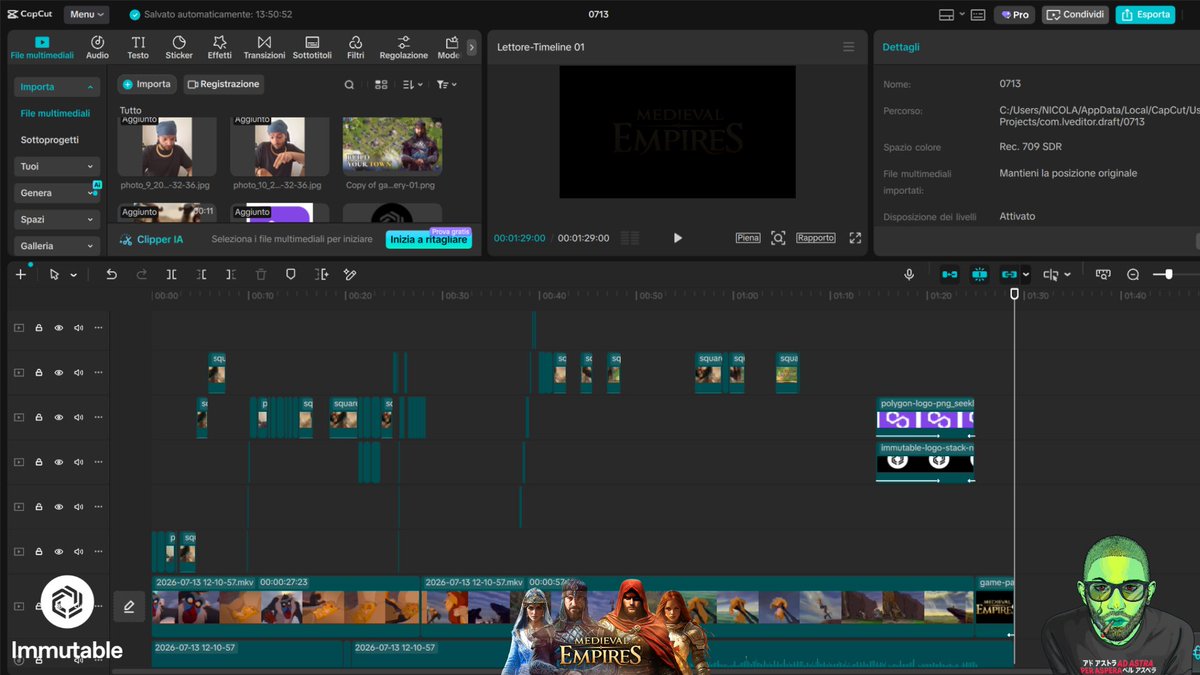Image resolution: width=1200 pixels, height=675 pixels.
Task: Click the Condividi button
Action: point(1075,14)
